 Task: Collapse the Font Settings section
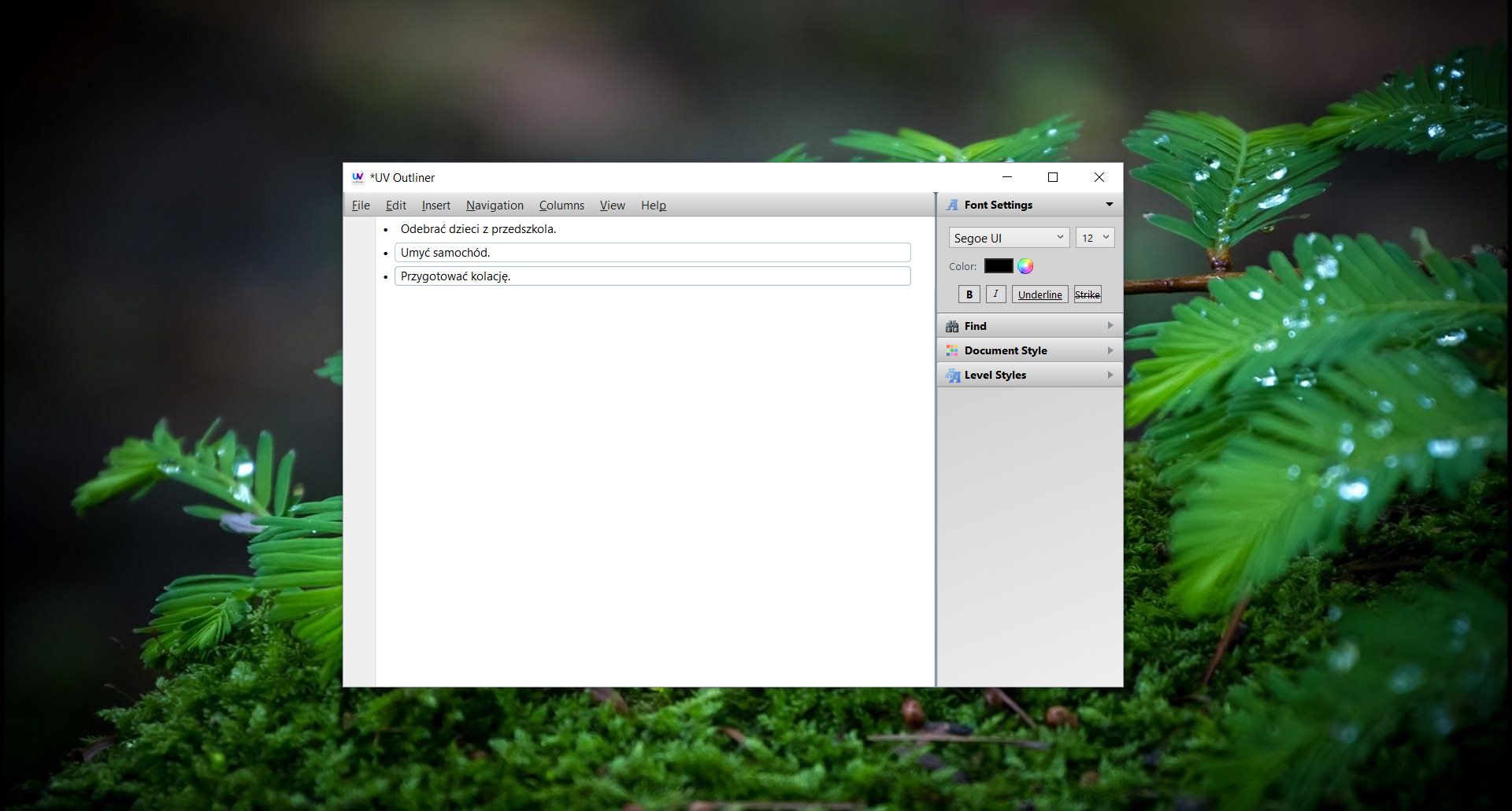point(1110,204)
